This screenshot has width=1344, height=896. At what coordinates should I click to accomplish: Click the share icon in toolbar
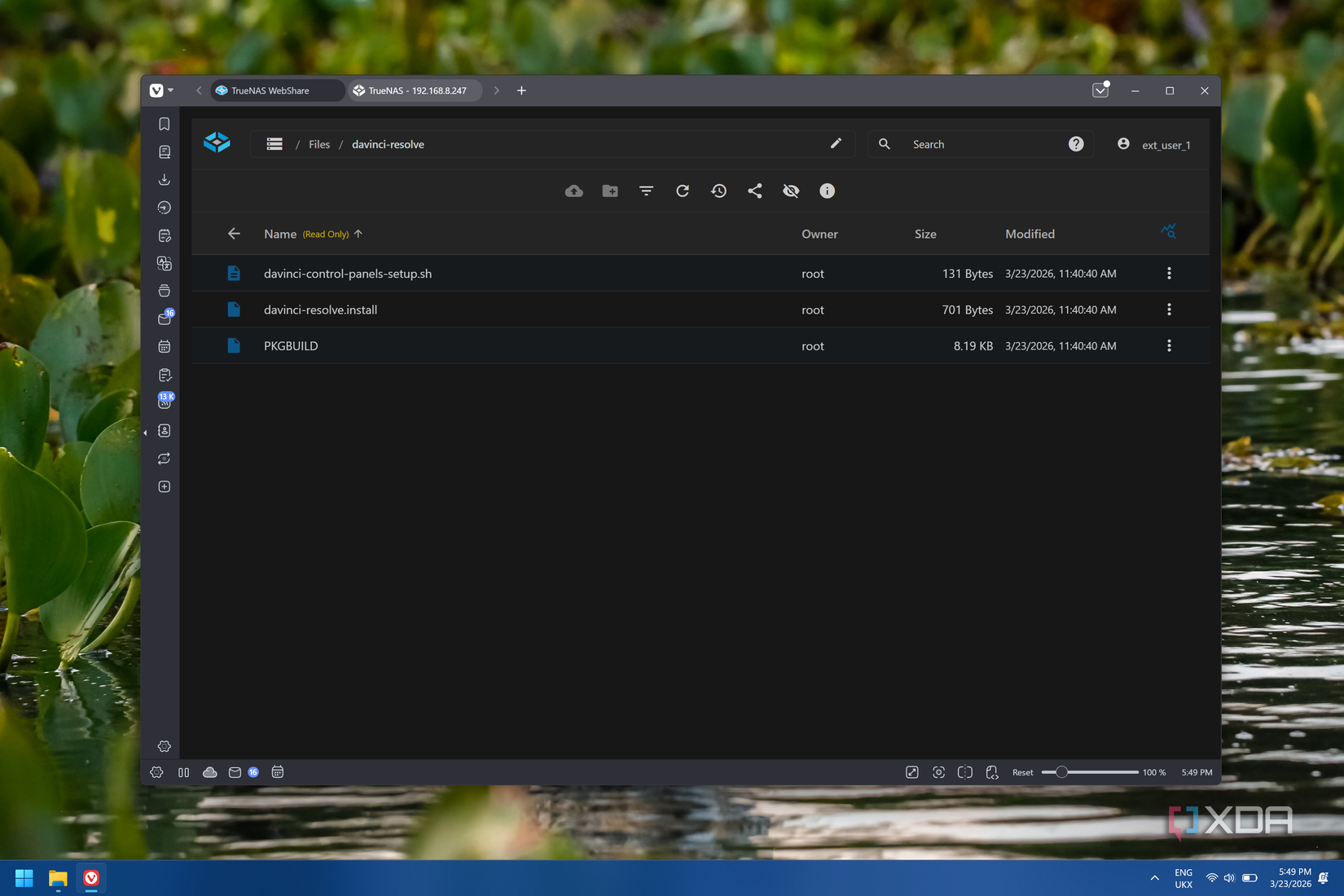point(755,191)
